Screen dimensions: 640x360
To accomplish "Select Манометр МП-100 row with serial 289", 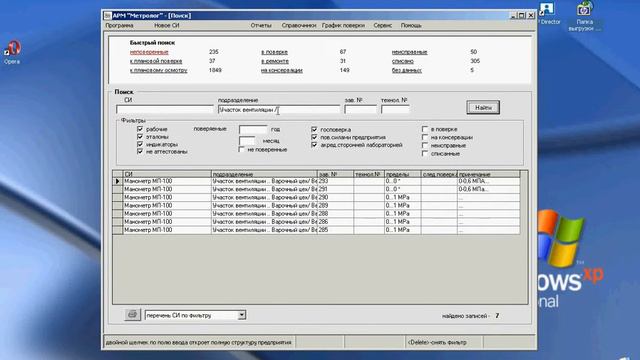I will [x=316, y=205].
